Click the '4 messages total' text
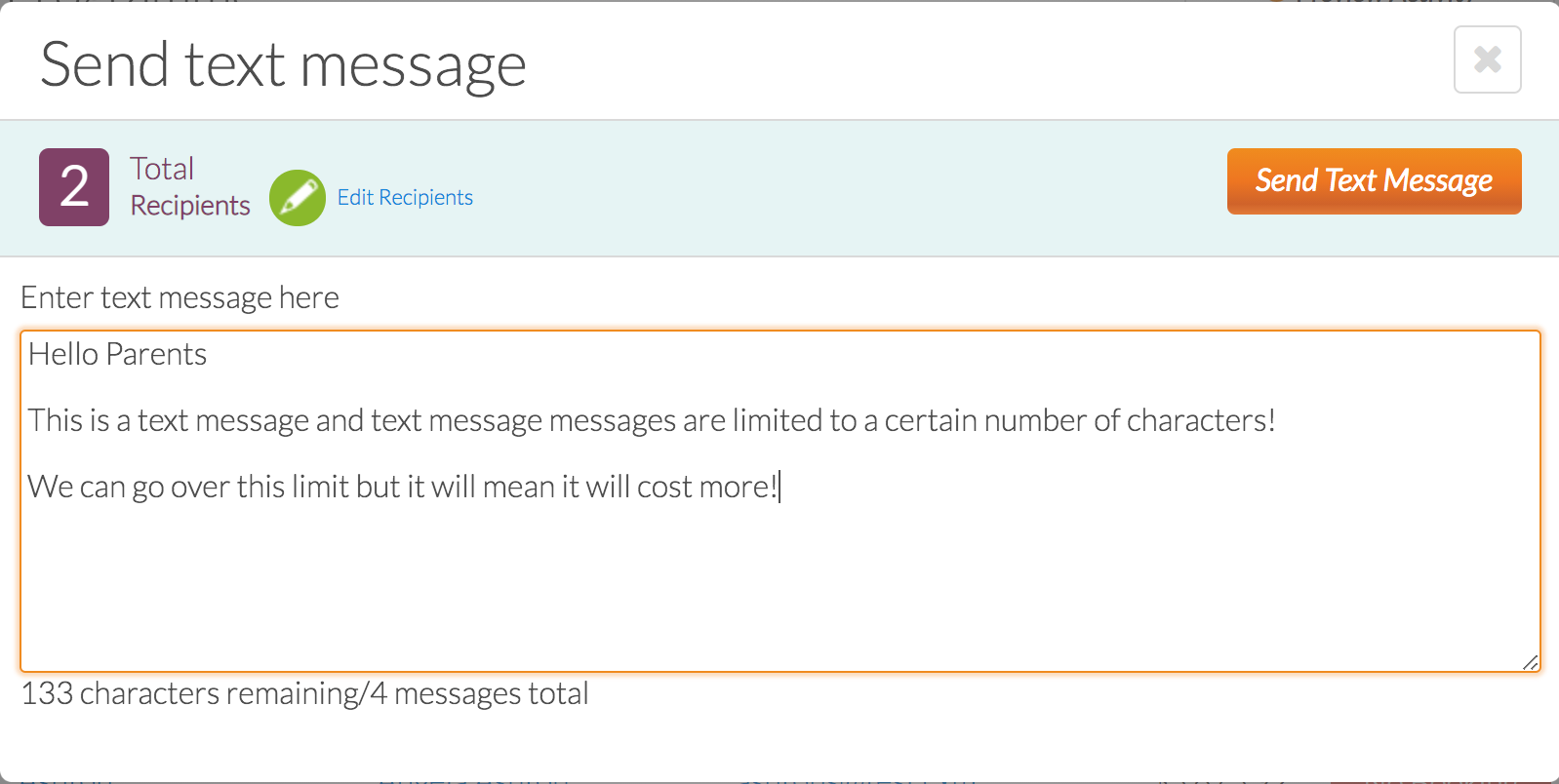Viewport: 1559px width, 784px height. pyautogui.click(x=479, y=693)
